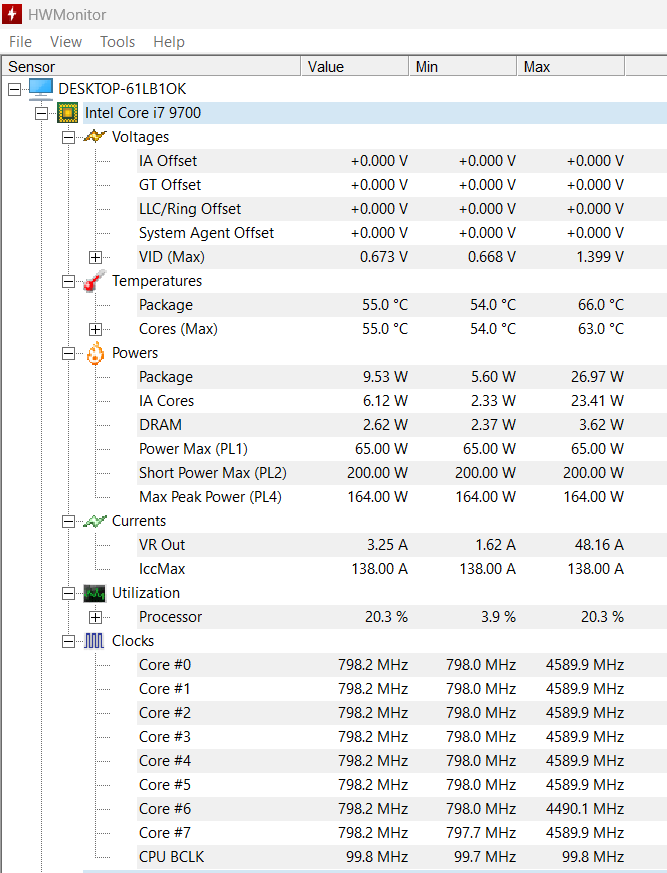Image resolution: width=667 pixels, height=873 pixels.
Task: Click the Min column header
Action: 463,67
